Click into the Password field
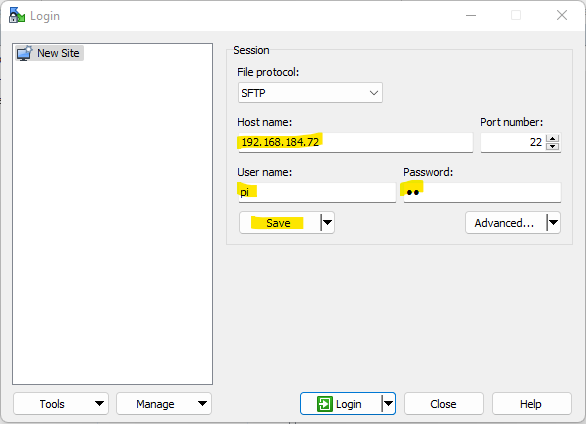This screenshot has height=424, width=586. [x=482, y=192]
